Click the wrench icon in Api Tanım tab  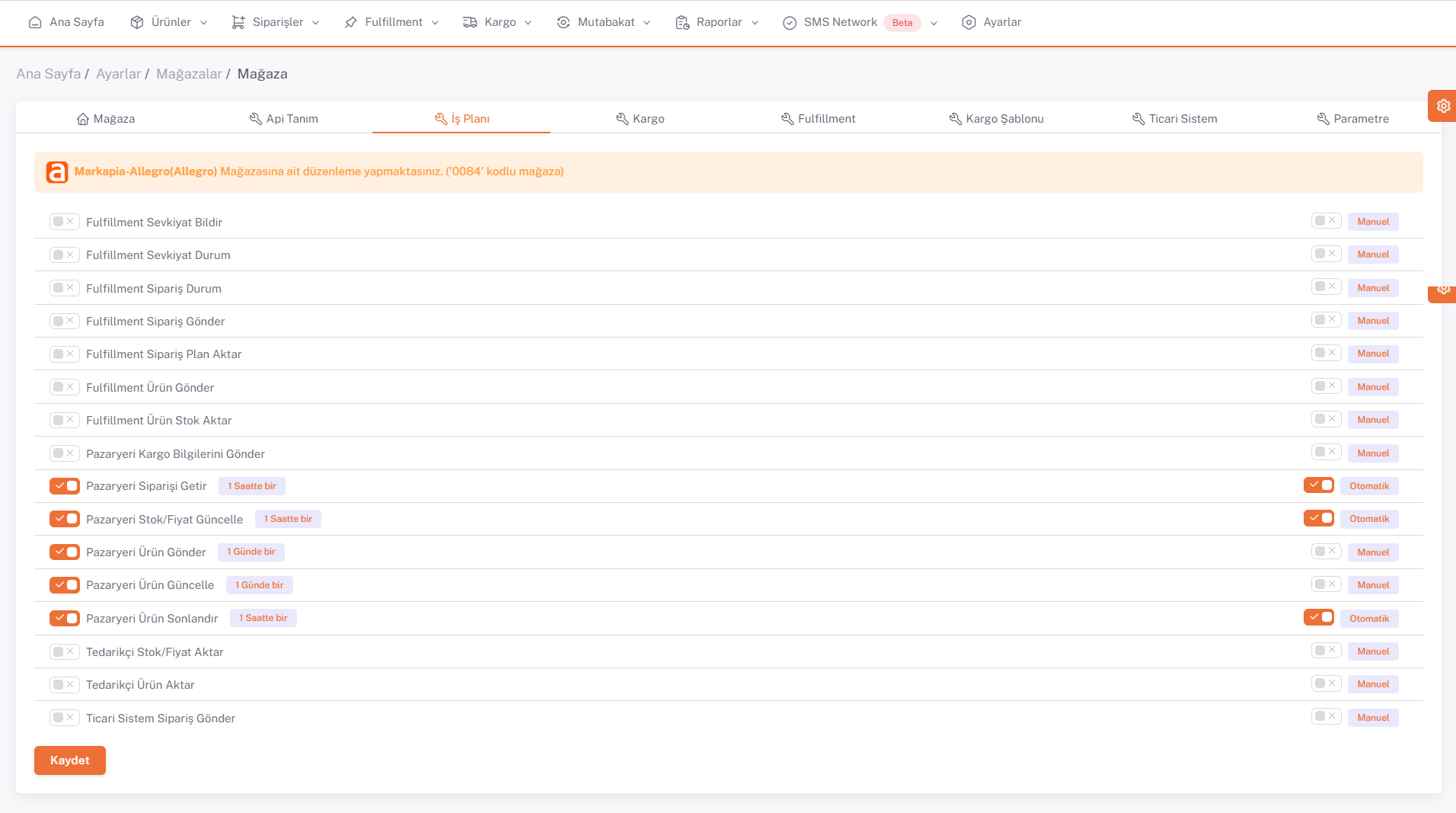(256, 119)
